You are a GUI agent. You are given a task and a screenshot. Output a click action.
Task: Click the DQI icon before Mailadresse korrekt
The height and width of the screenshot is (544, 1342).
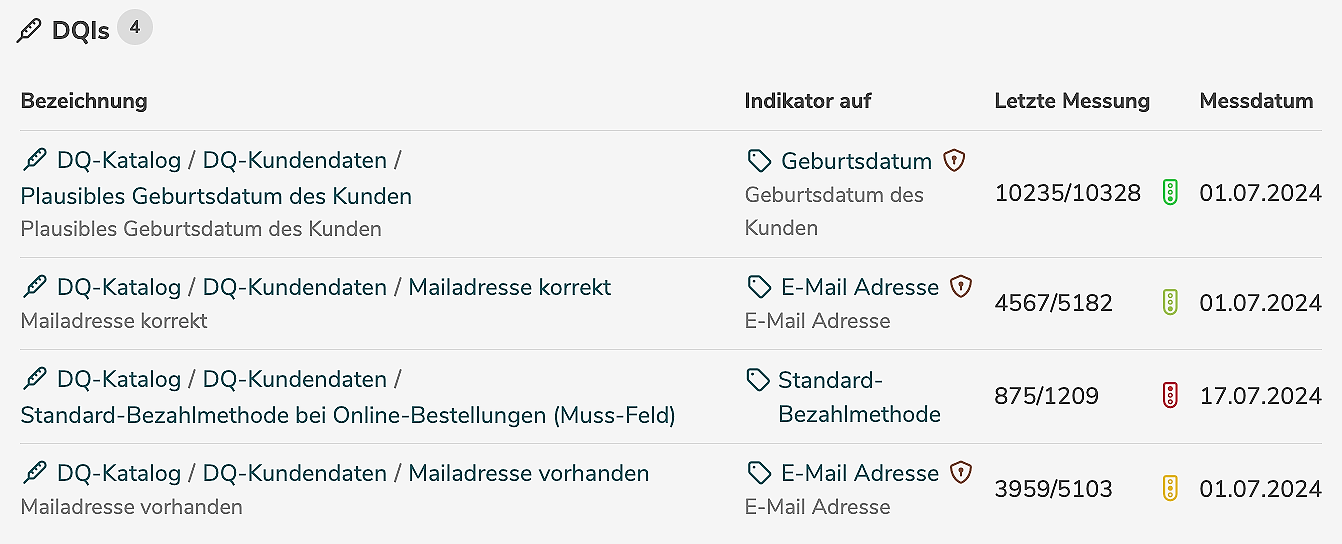(34, 287)
